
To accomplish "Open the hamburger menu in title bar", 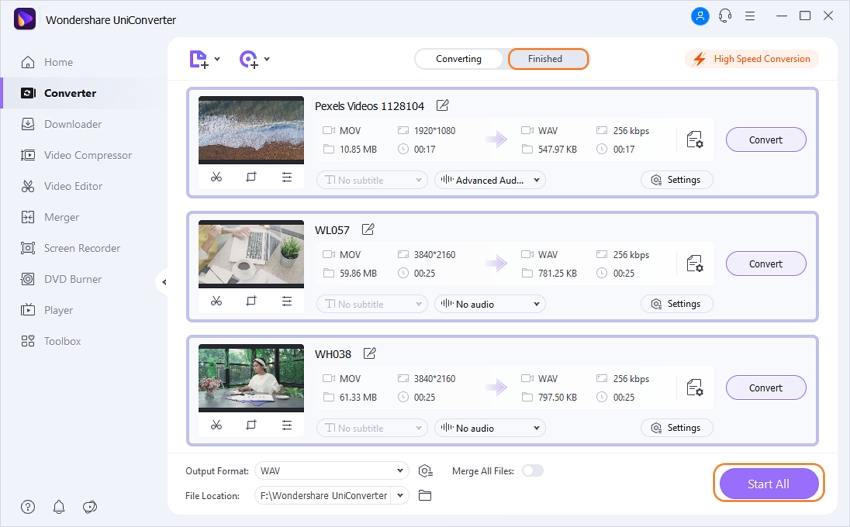I will 750,16.
